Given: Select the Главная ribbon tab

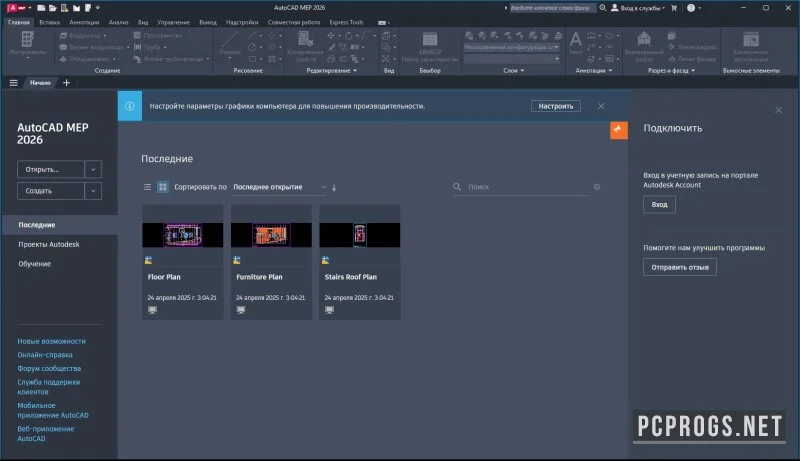Looking at the screenshot, I should (19, 22).
